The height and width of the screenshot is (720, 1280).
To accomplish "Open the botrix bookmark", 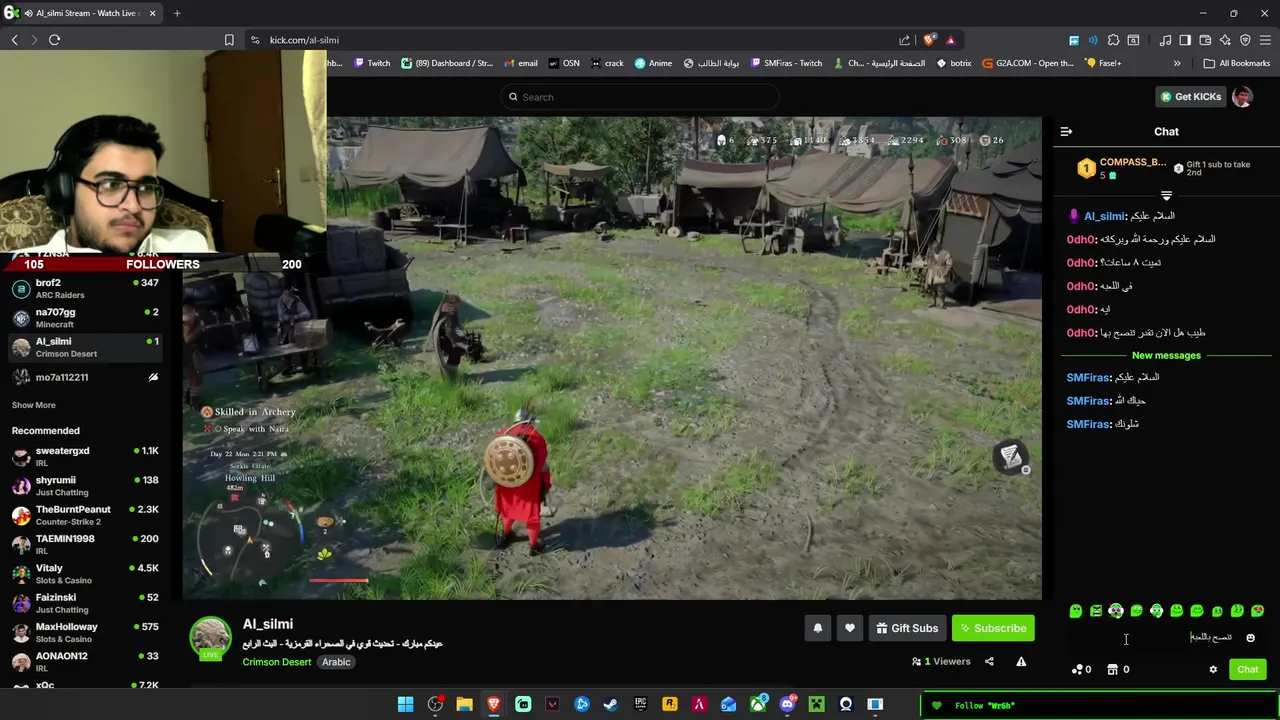I will pos(953,63).
